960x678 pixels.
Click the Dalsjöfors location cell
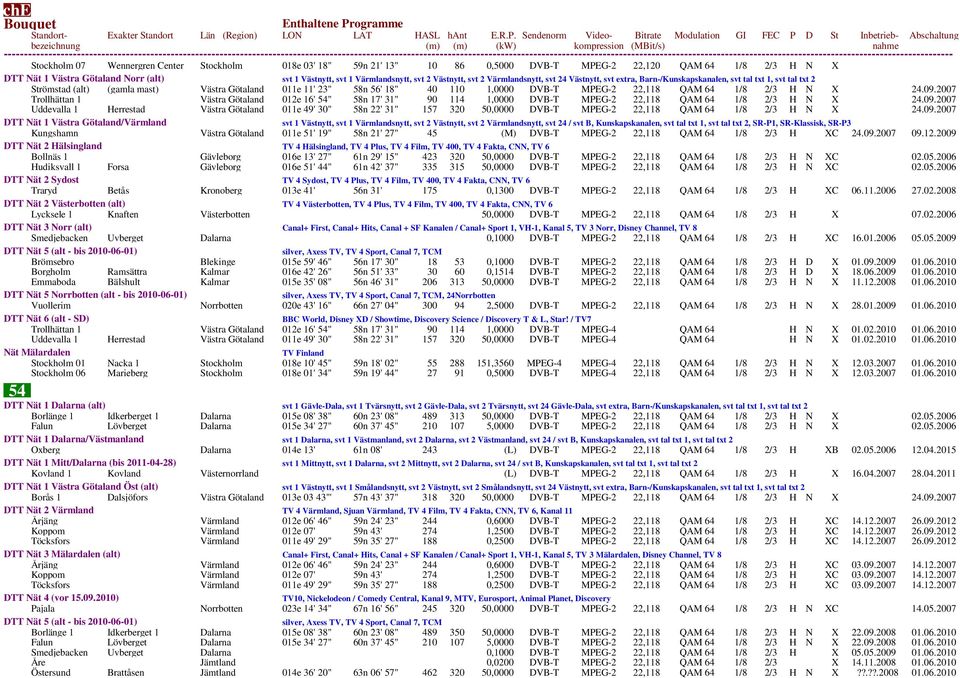tap(127, 497)
